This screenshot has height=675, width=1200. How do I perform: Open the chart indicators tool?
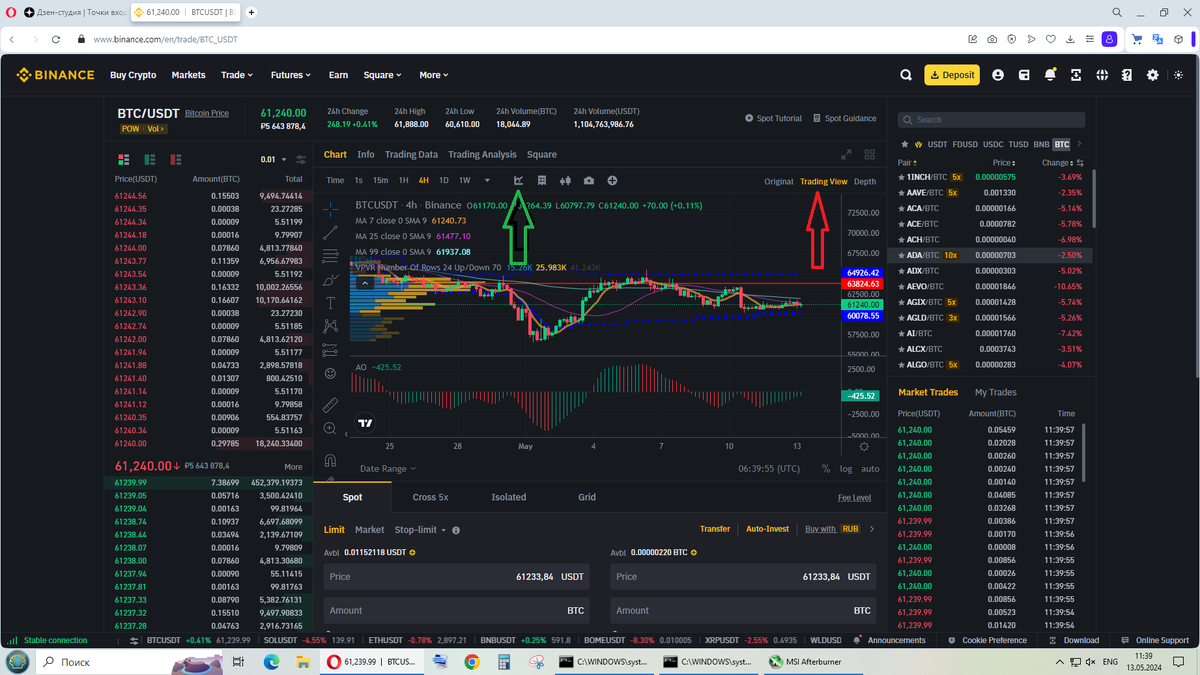pos(519,181)
